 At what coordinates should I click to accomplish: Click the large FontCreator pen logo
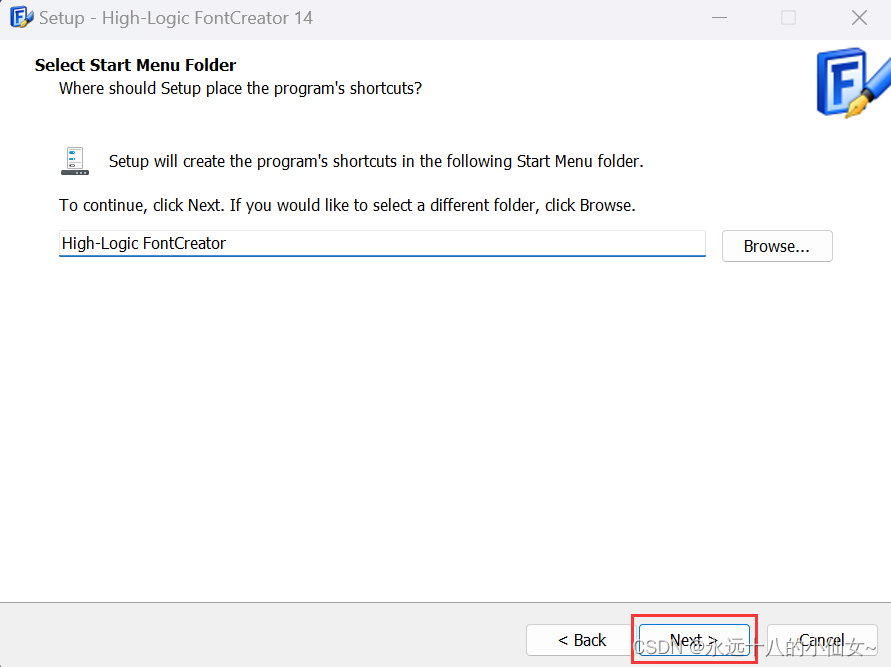click(852, 83)
